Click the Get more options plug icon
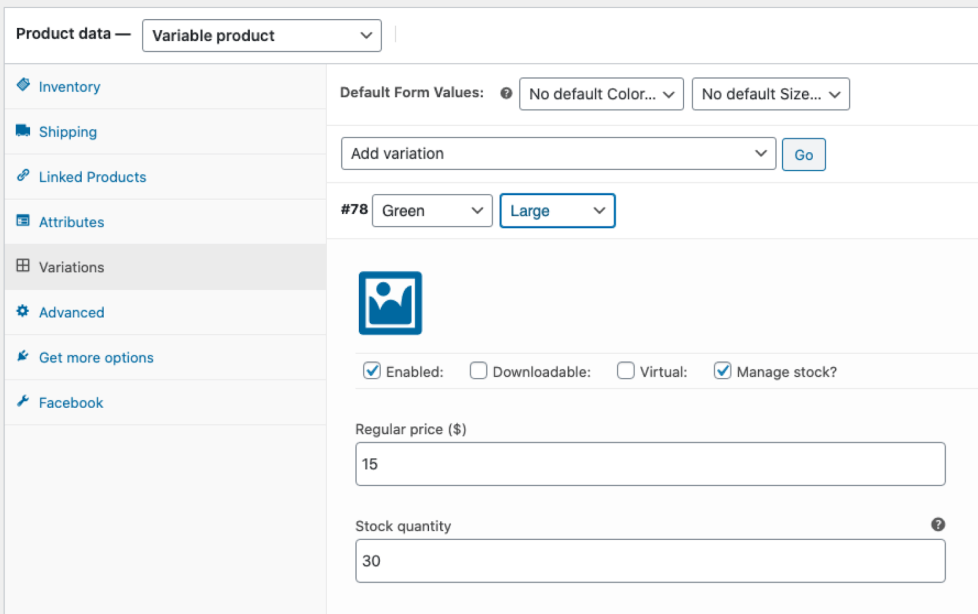The image size is (978, 614). point(23,357)
